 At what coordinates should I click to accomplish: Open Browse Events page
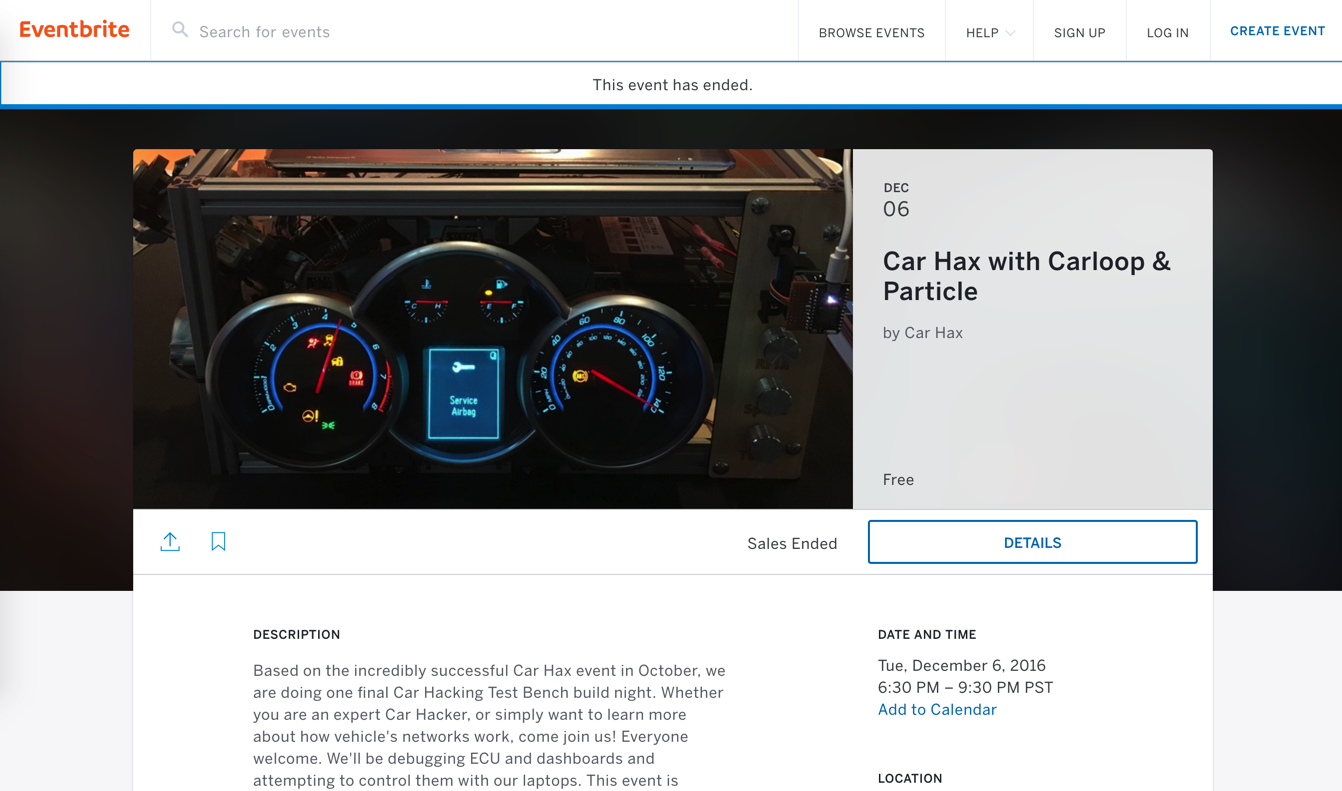tap(871, 32)
